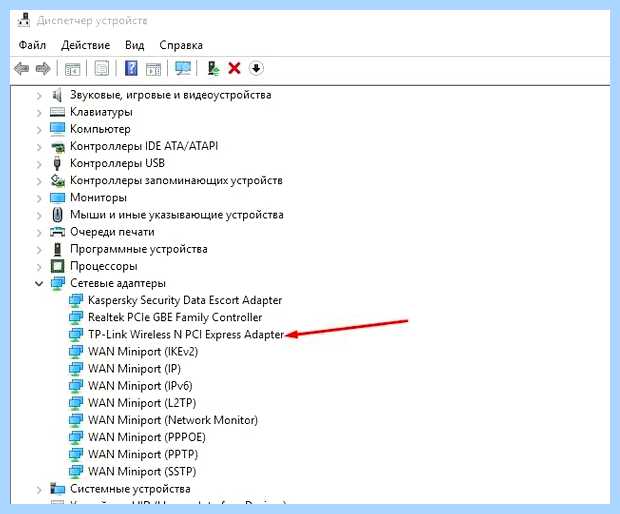Click the monitor icon next to Компьютер

57,129
